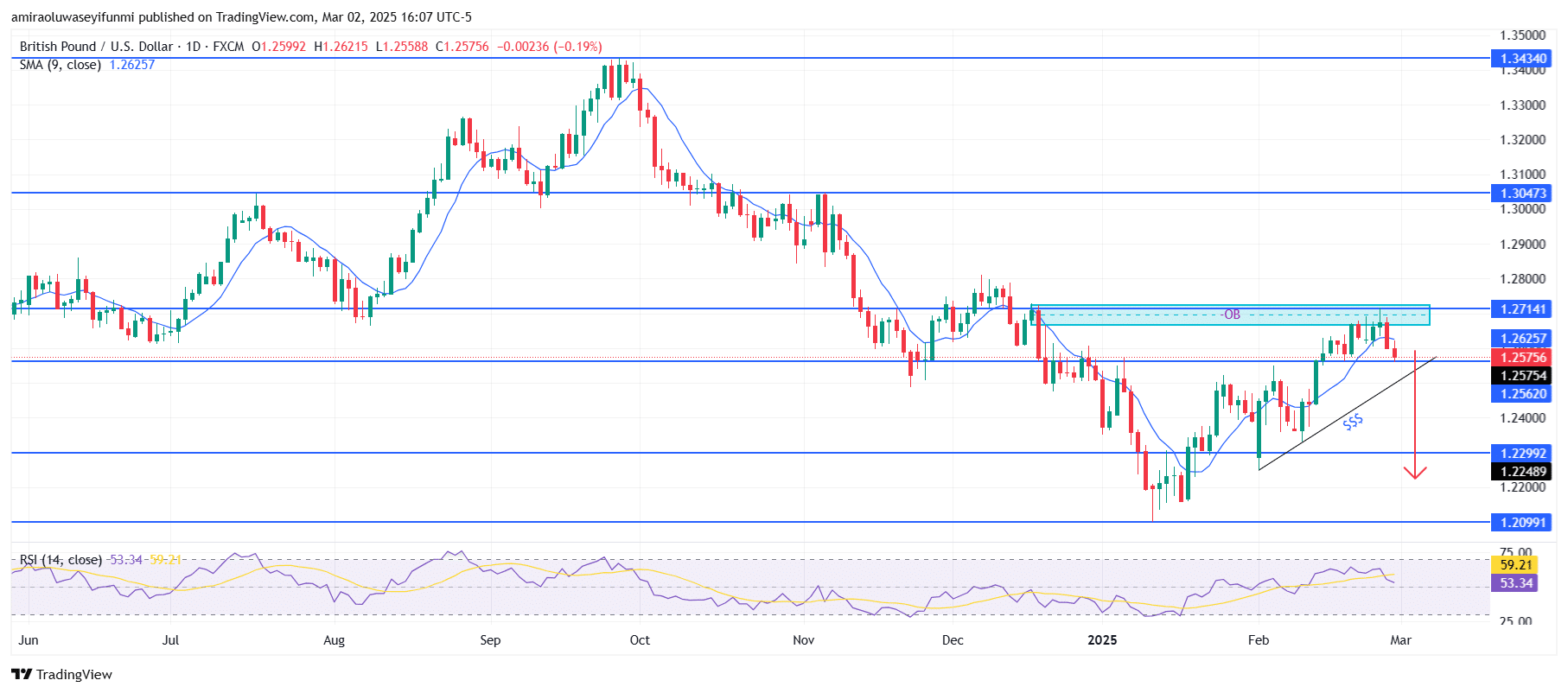Image resolution: width=1568 pixels, height=693 pixels.
Task: Click the -0.00236 (-0.19%) change value
Action: 550,47
